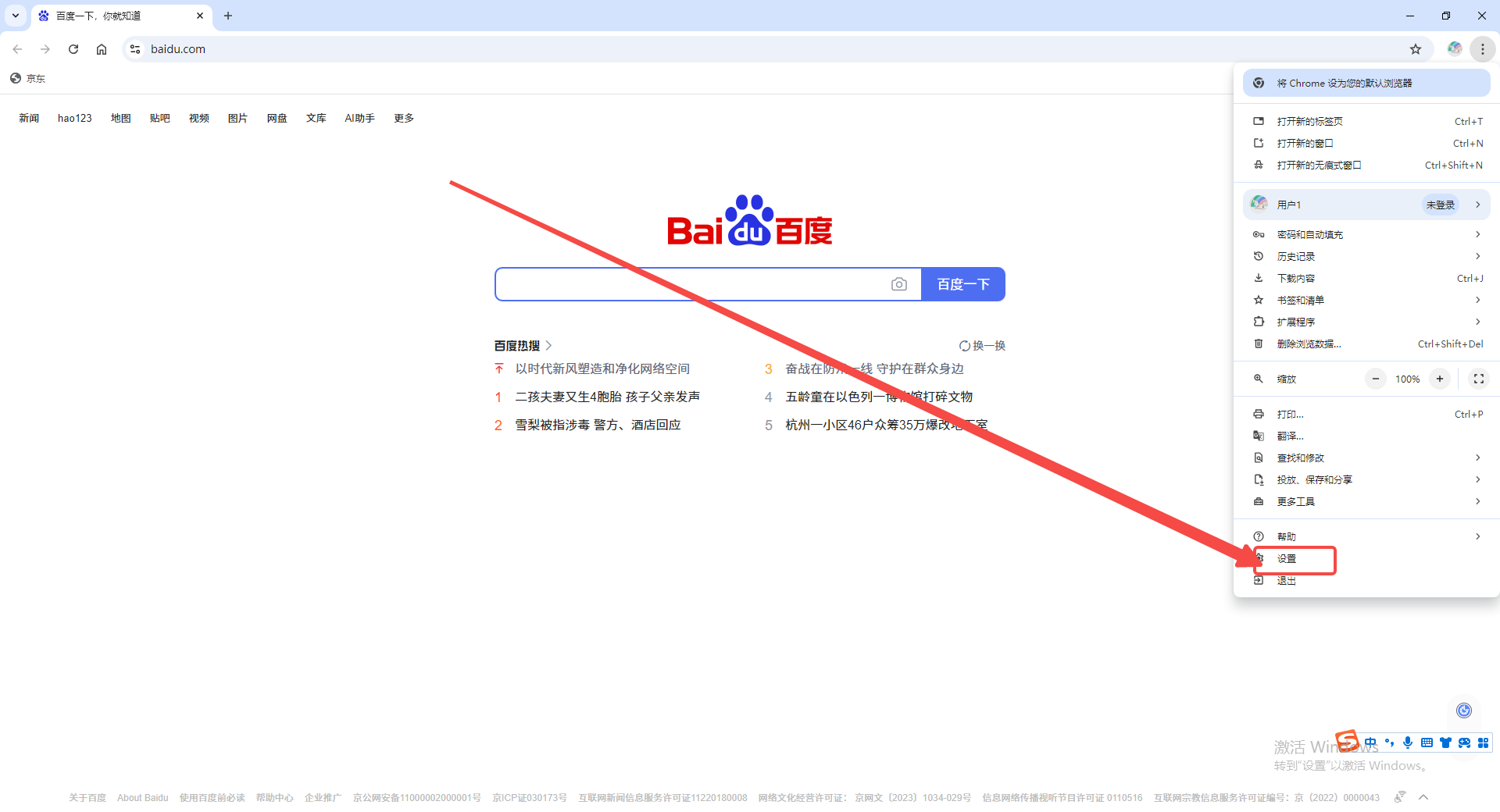
Task: Open the tab search dropdown arrow
Action: coord(16,16)
